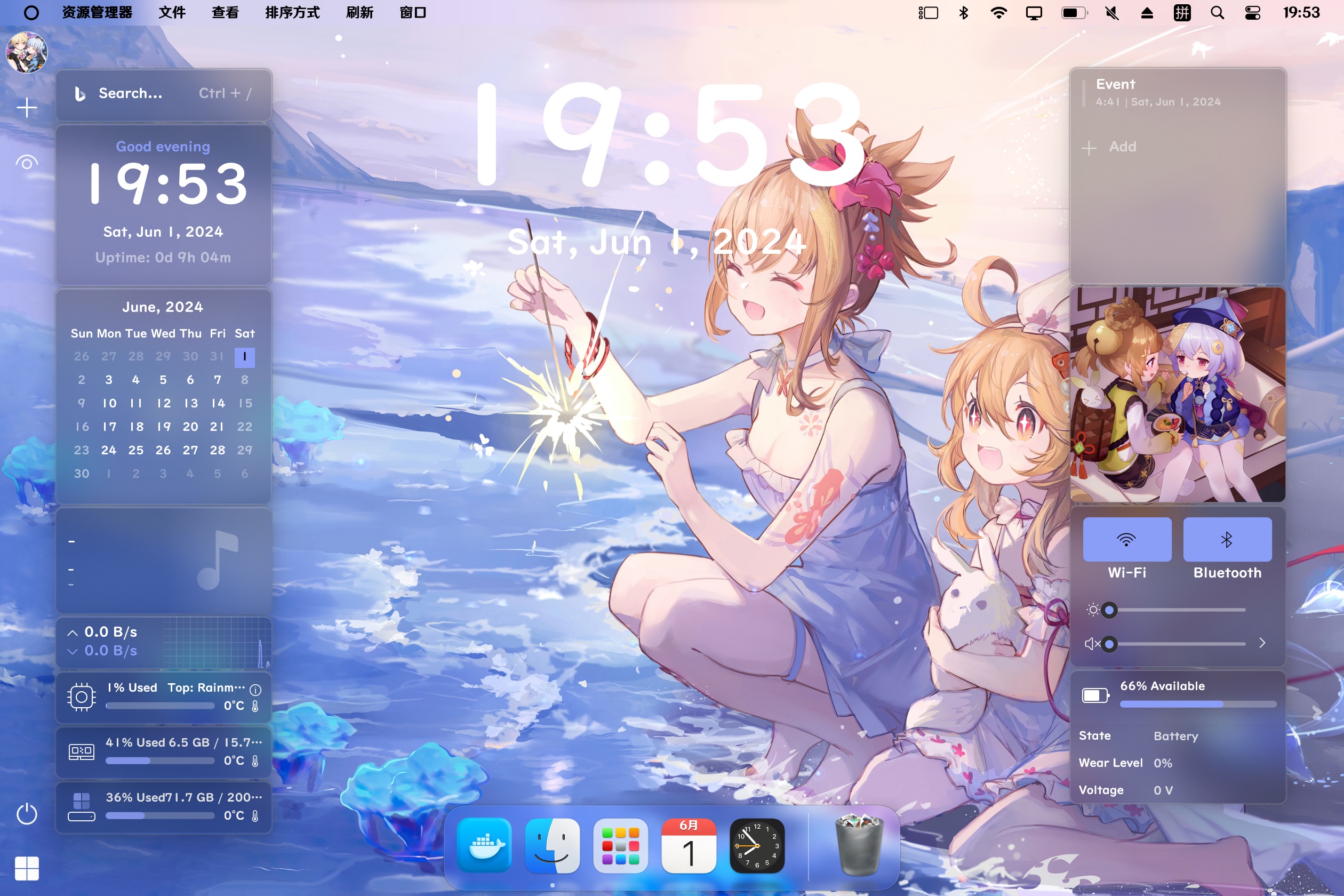
Task: Click the power icon in the sidebar
Action: tap(27, 814)
